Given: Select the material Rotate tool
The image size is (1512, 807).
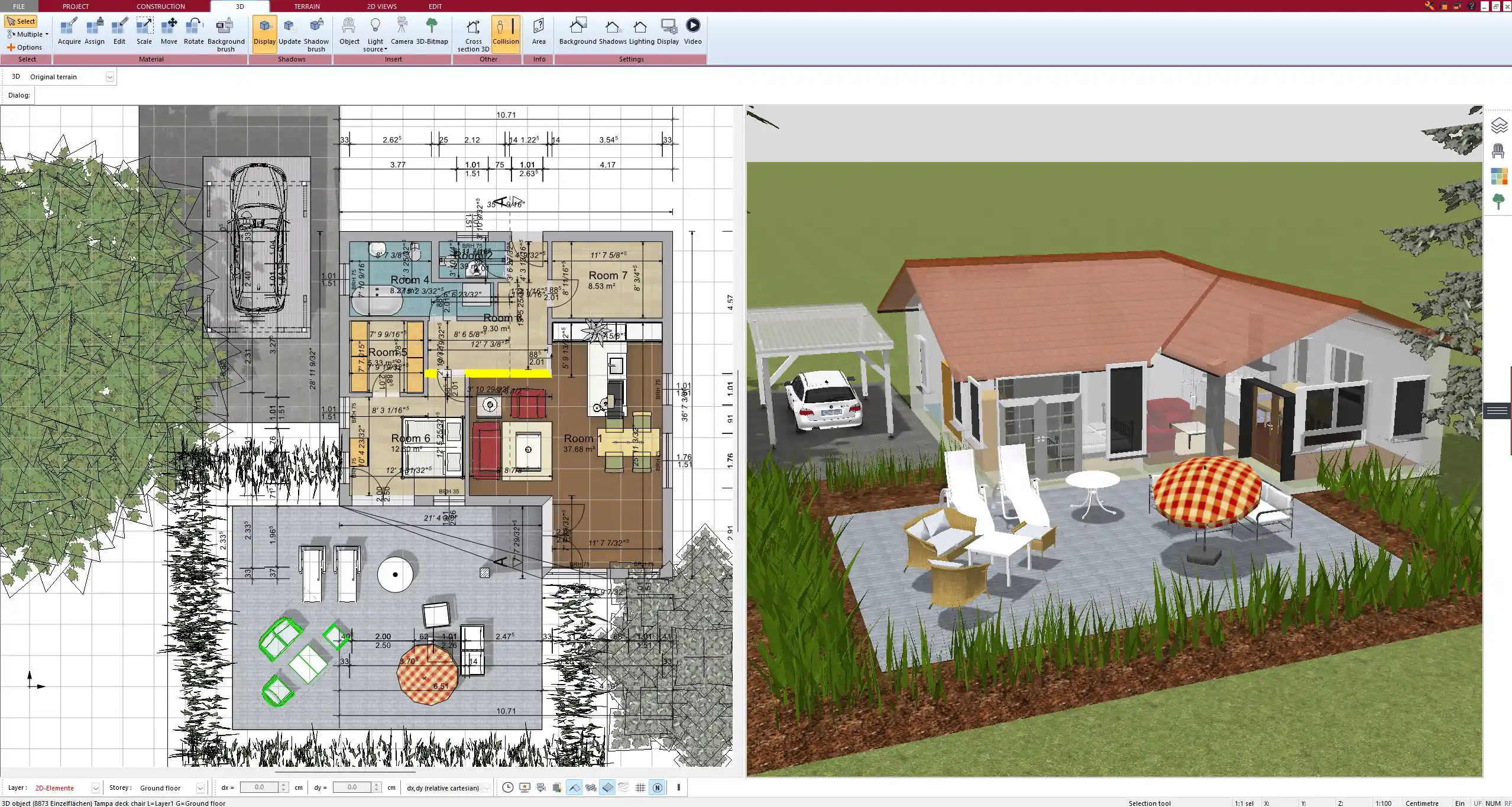Looking at the screenshot, I should point(194,31).
